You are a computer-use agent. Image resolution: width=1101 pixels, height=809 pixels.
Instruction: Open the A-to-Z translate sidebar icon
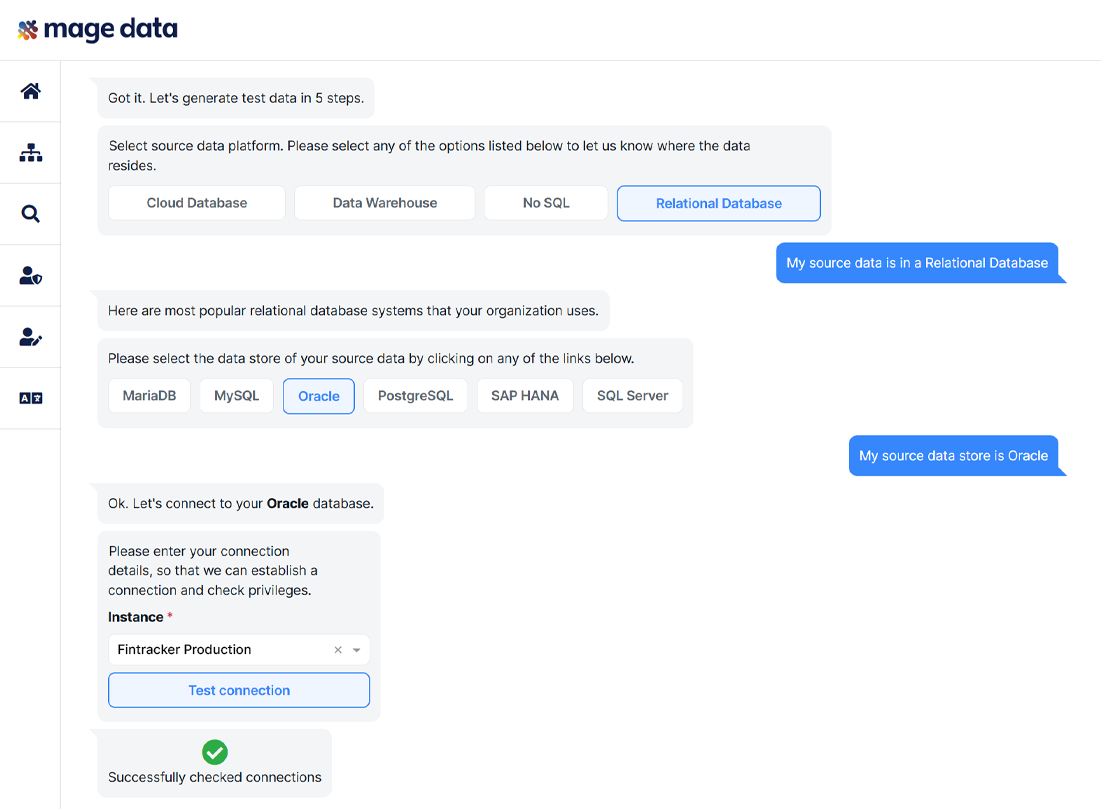pyautogui.click(x=31, y=398)
